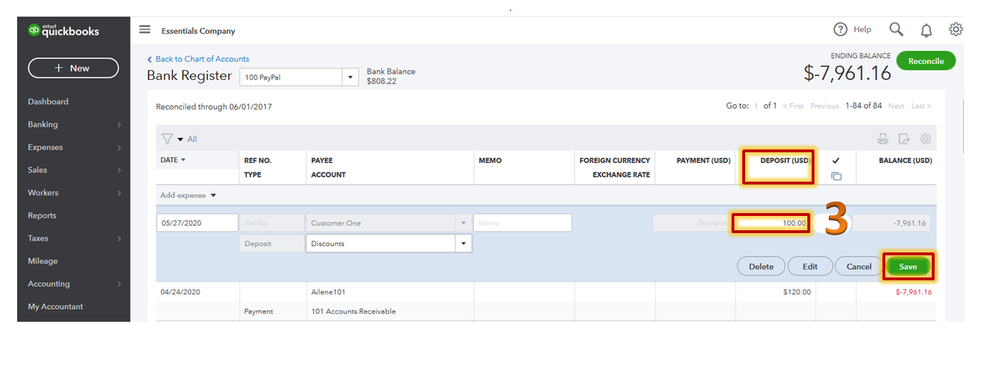999x384 pixels.
Task: Open the Help question mark icon
Action: pos(840,29)
